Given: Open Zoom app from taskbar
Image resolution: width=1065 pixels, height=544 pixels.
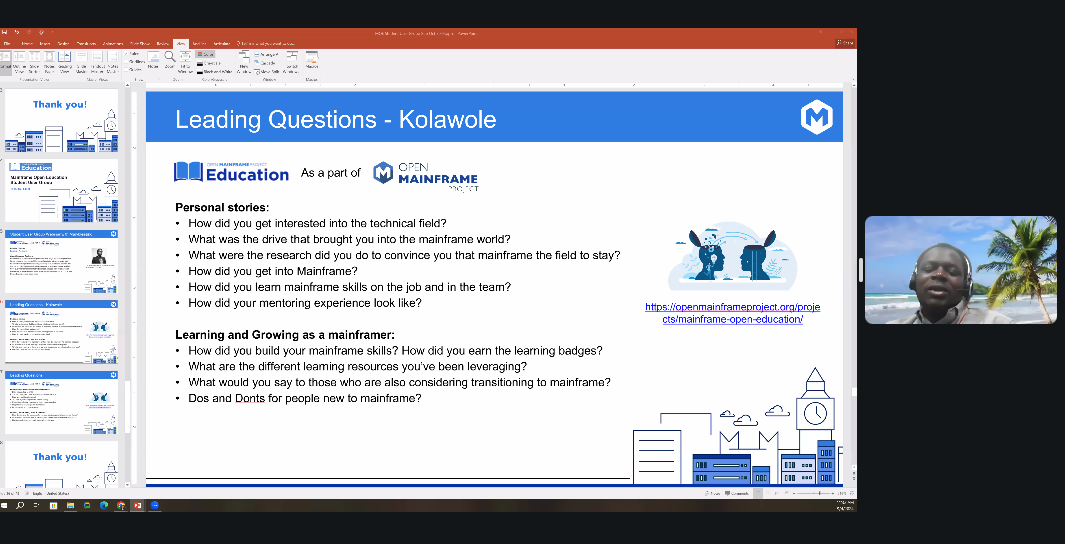Looking at the screenshot, I should 154,505.
